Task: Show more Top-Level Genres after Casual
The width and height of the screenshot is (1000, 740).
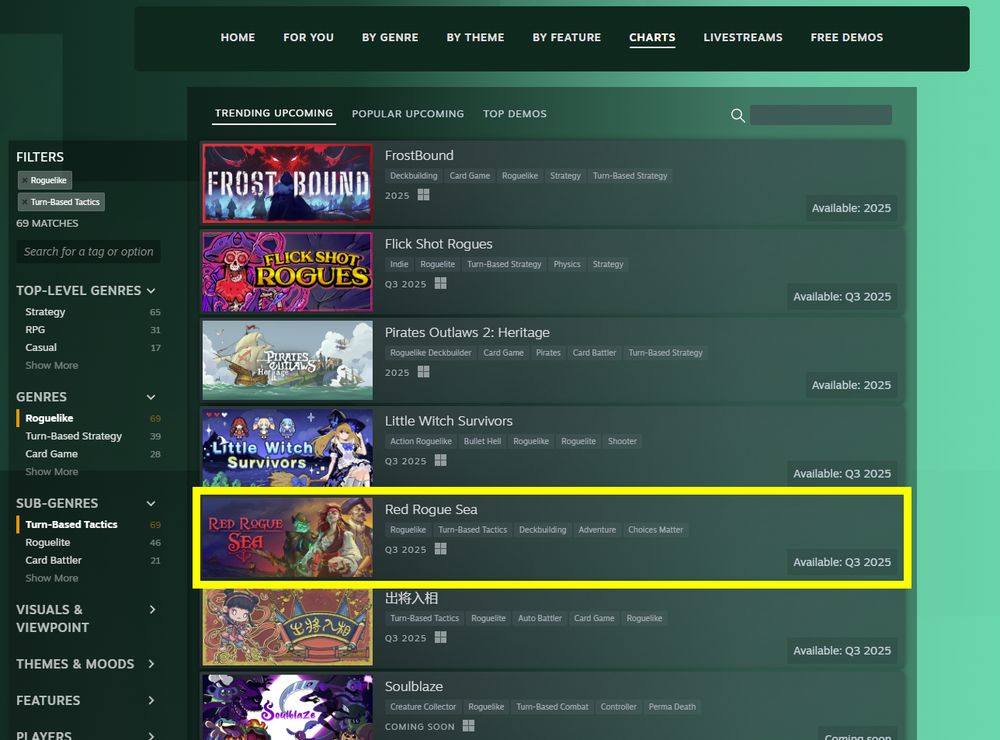Action: pos(52,366)
